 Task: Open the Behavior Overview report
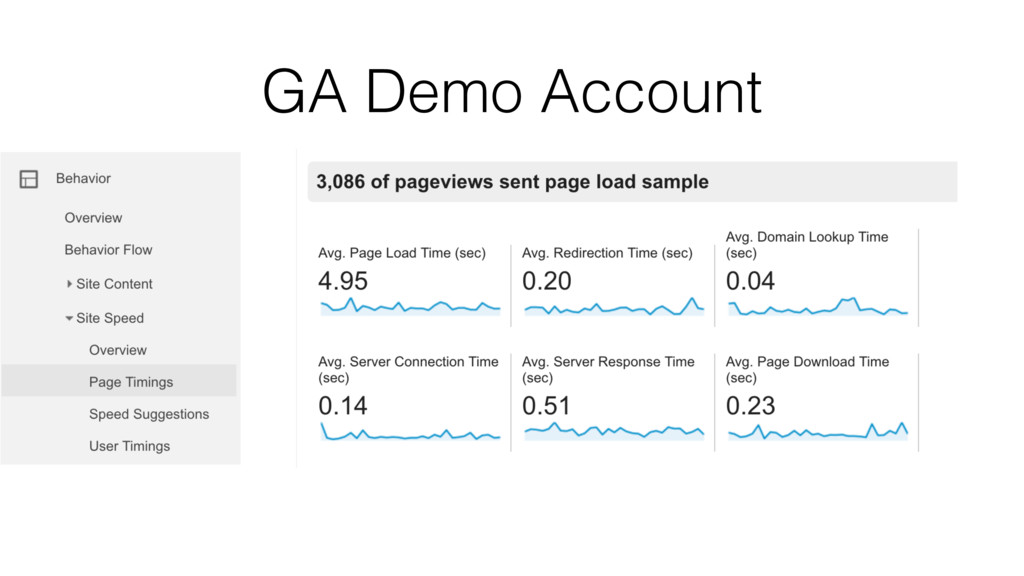(x=93, y=217)
